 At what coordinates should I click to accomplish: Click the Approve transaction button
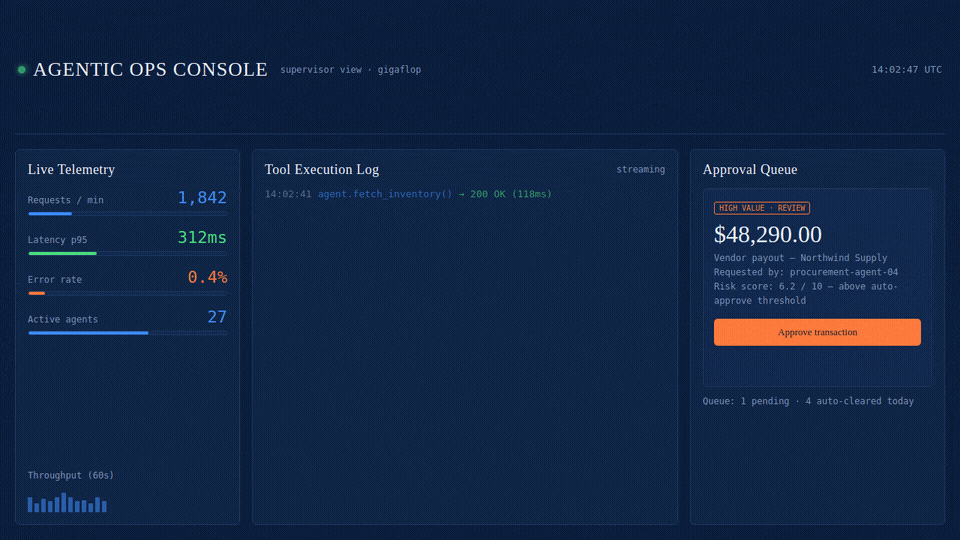pyautogui.click(x=817, y=332)
